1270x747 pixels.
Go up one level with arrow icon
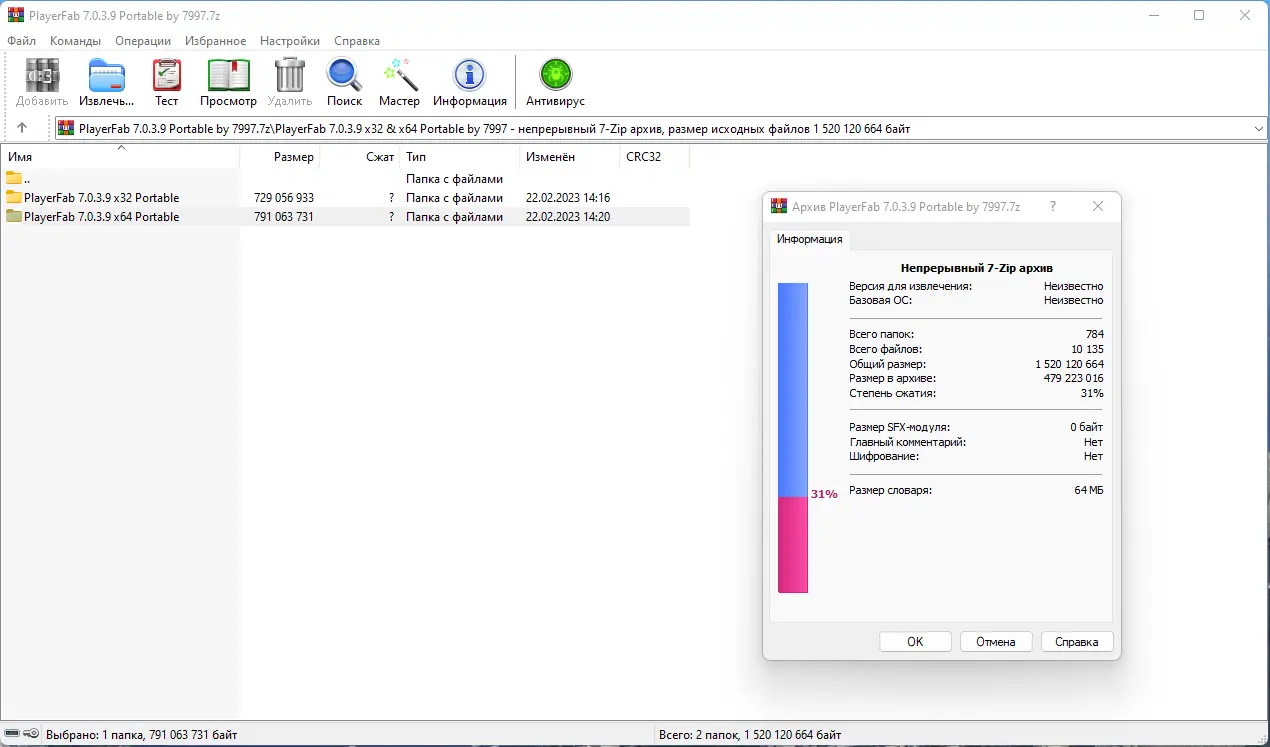(22, 128)
